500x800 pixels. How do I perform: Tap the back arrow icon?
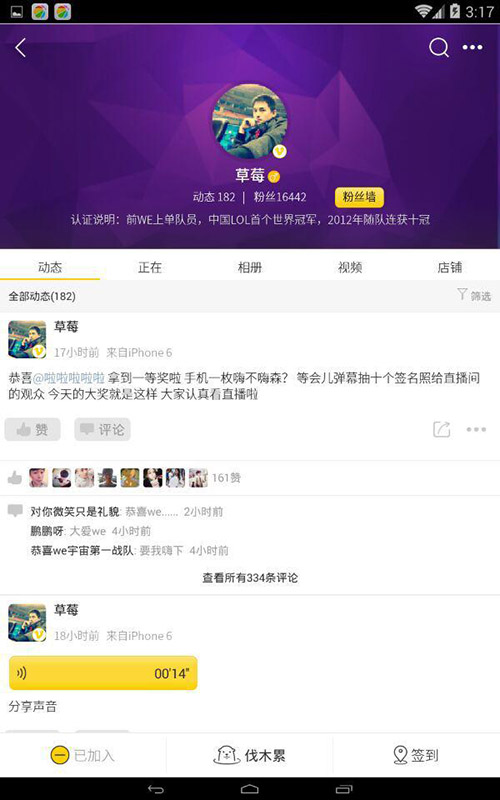(20, 48)
